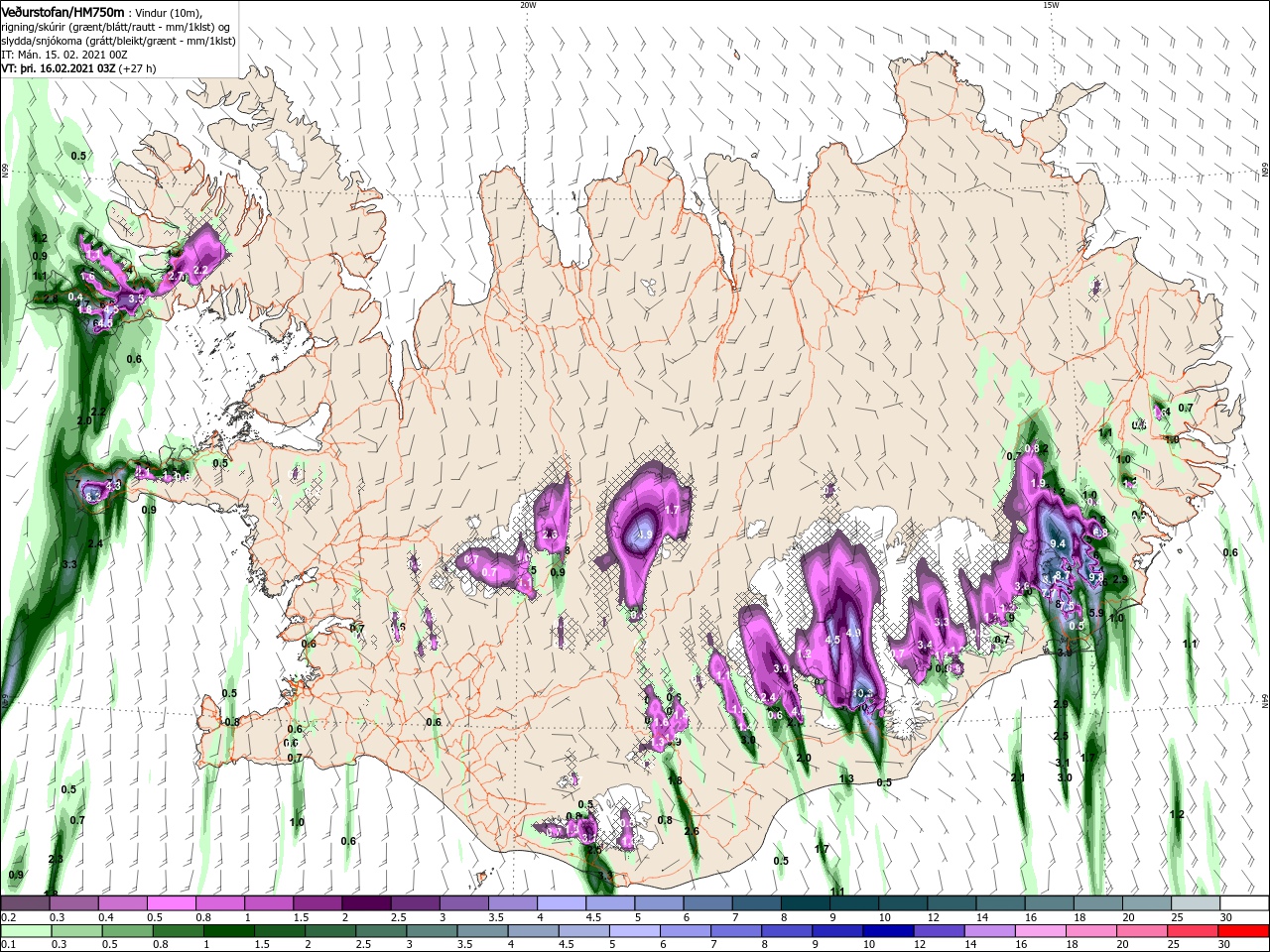Viewport: 1270px width, 952px height.
Task: Click the pink 0.5 swatch in snow legend
Action: [x=171, y=903]
